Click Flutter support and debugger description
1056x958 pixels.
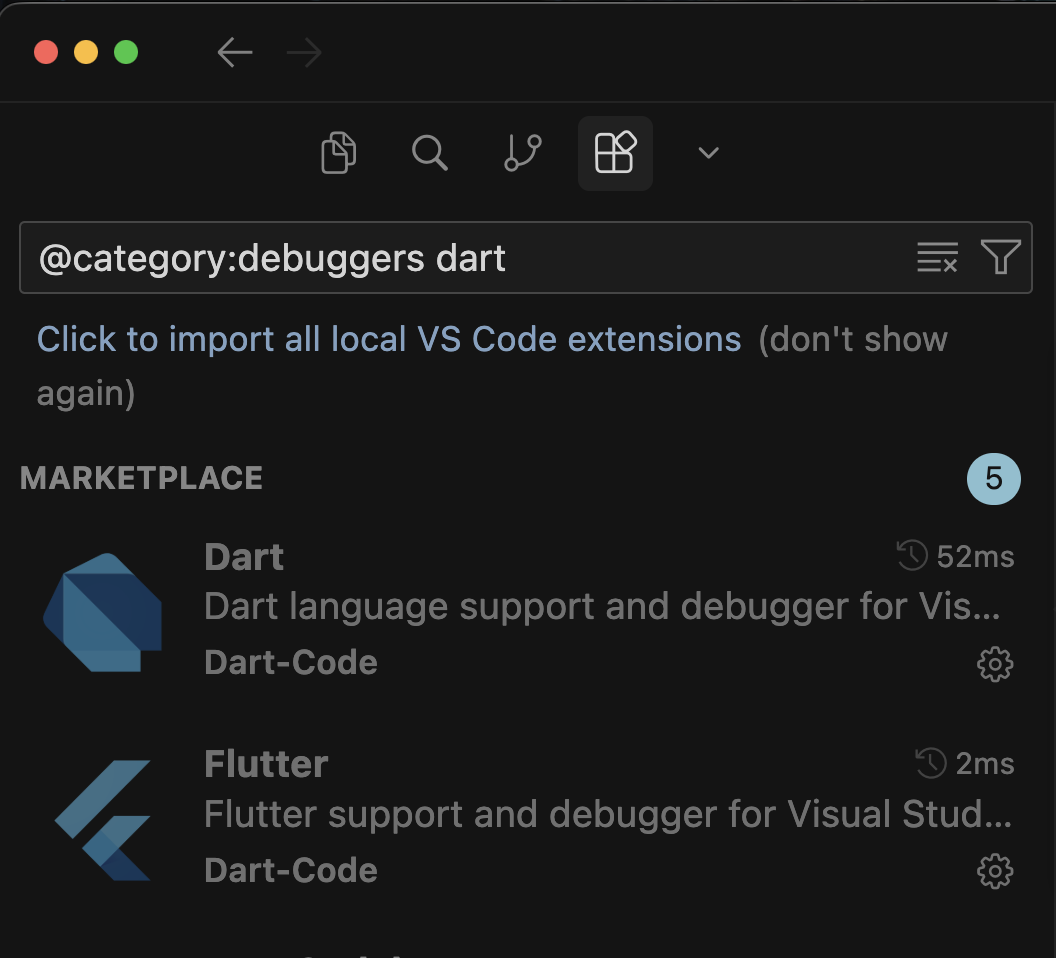click(x=607, y=815)
